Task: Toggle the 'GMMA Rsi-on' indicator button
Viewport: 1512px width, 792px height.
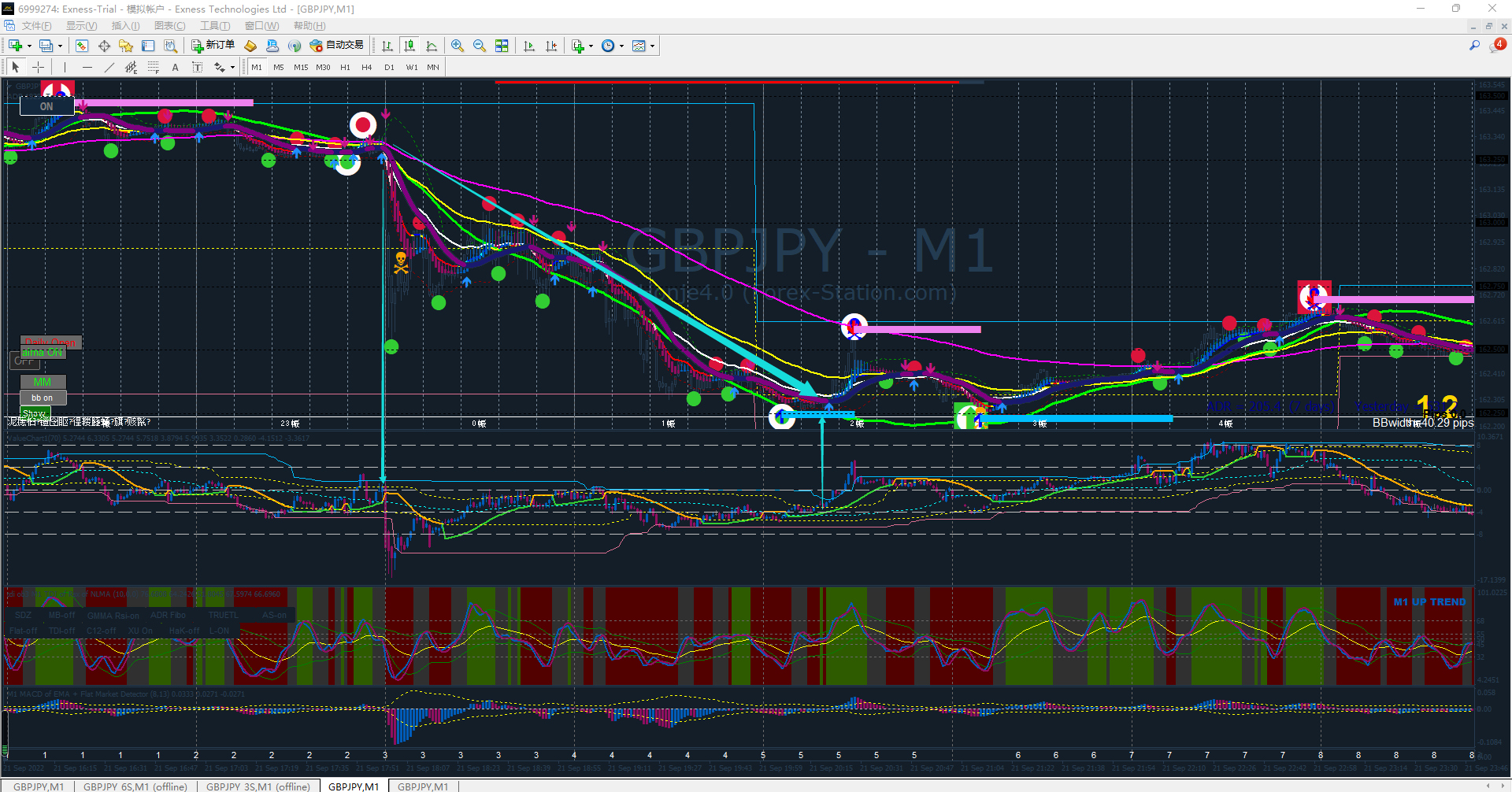Action: coord(113,616)
